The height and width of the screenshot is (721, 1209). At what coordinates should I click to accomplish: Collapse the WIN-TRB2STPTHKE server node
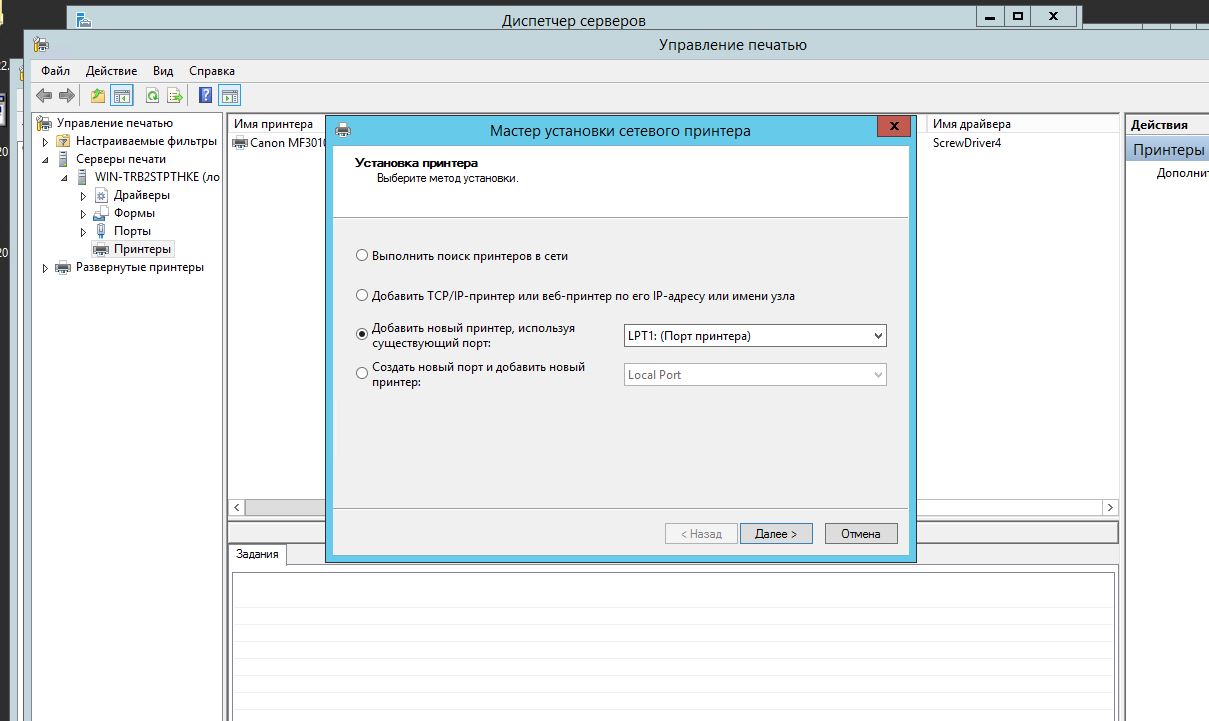coord(66,178)
